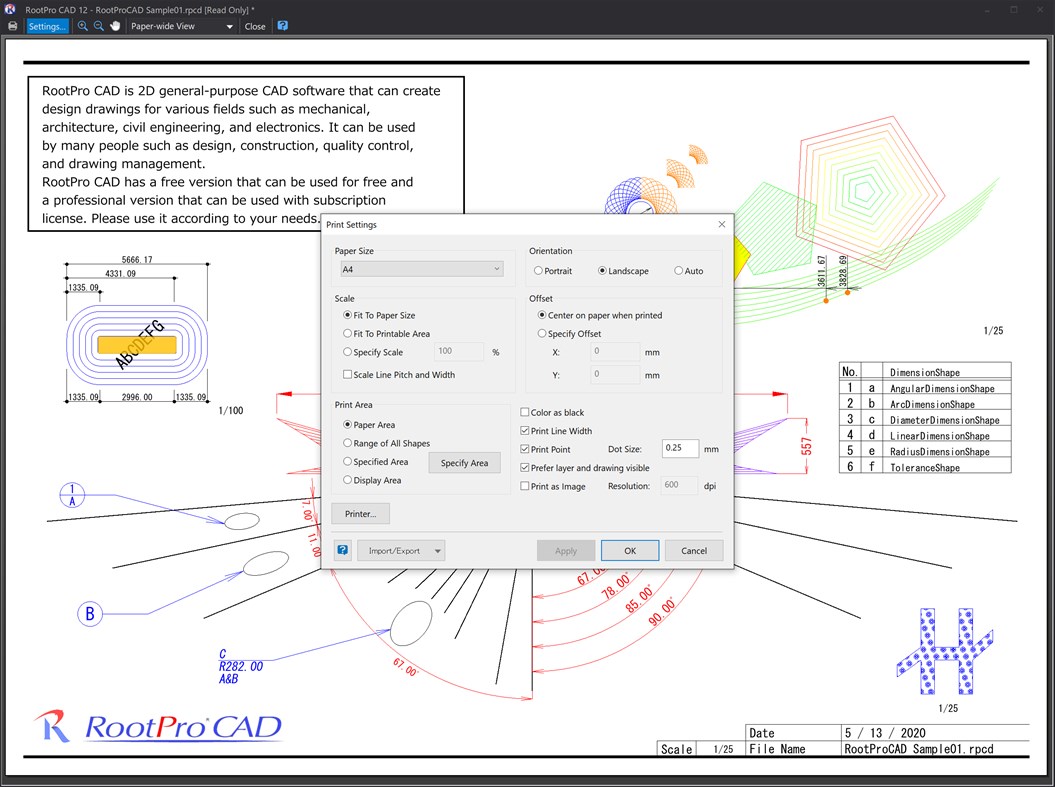Activate the Pan hand tool
Screen dimensions: 1055x787
point(115,26)
